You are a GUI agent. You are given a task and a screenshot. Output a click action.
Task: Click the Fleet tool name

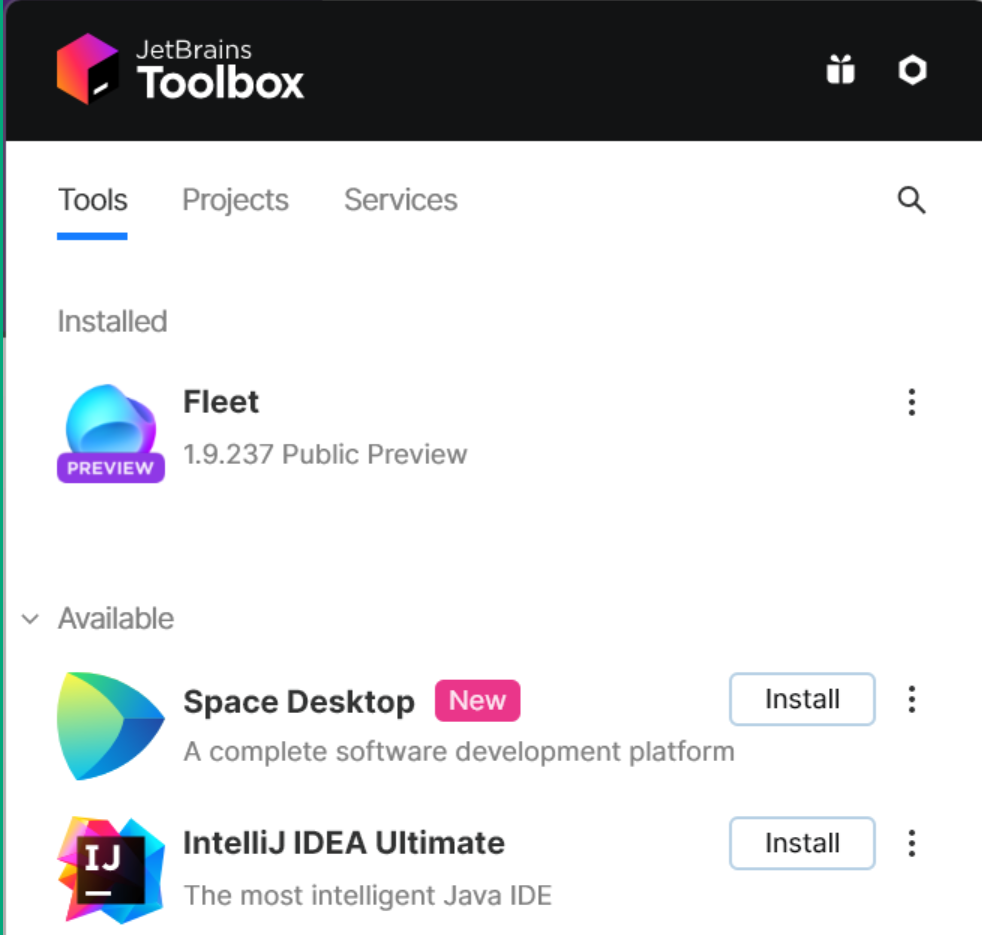tap(221, 401)
